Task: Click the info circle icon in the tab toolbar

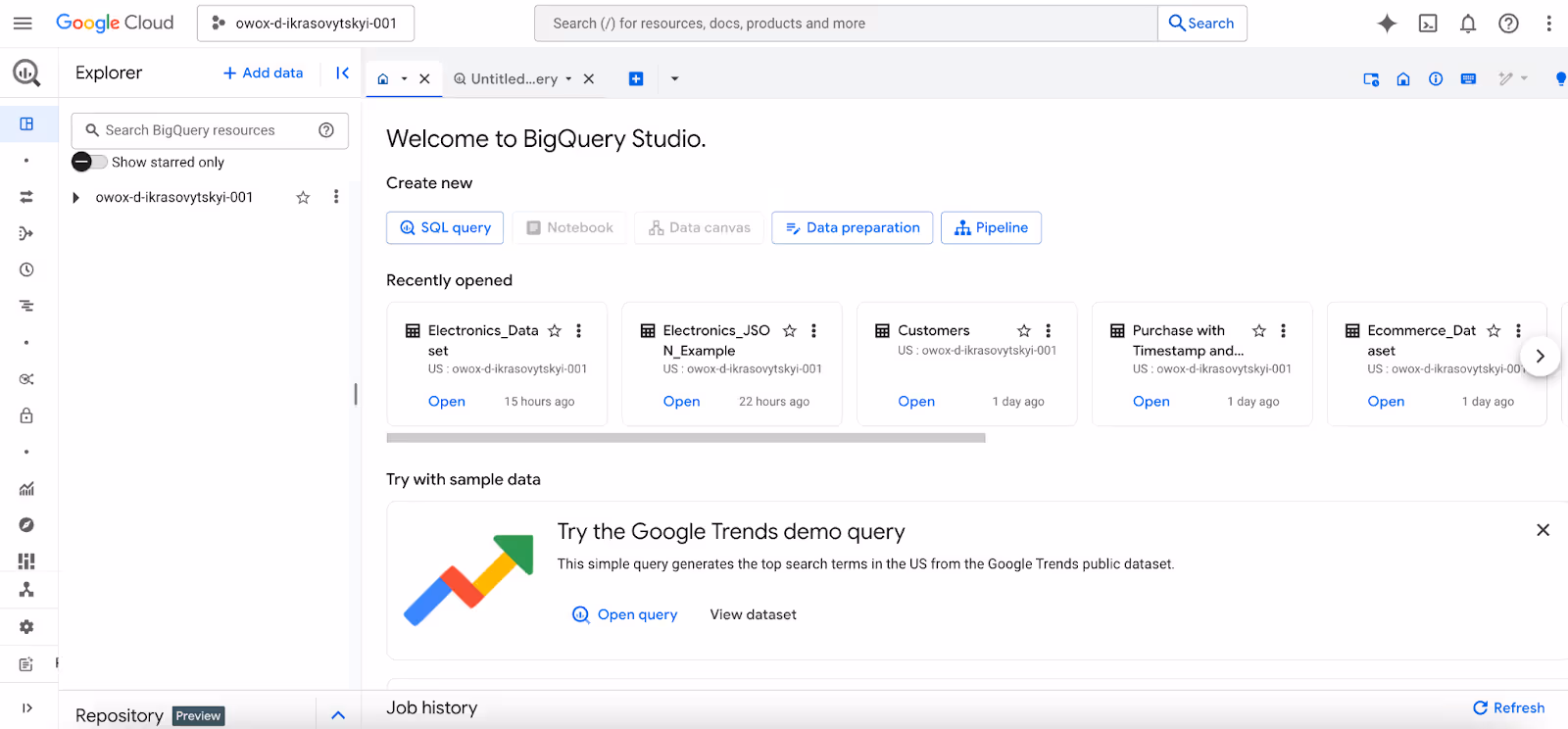Action: click(x=1436, y=78)
